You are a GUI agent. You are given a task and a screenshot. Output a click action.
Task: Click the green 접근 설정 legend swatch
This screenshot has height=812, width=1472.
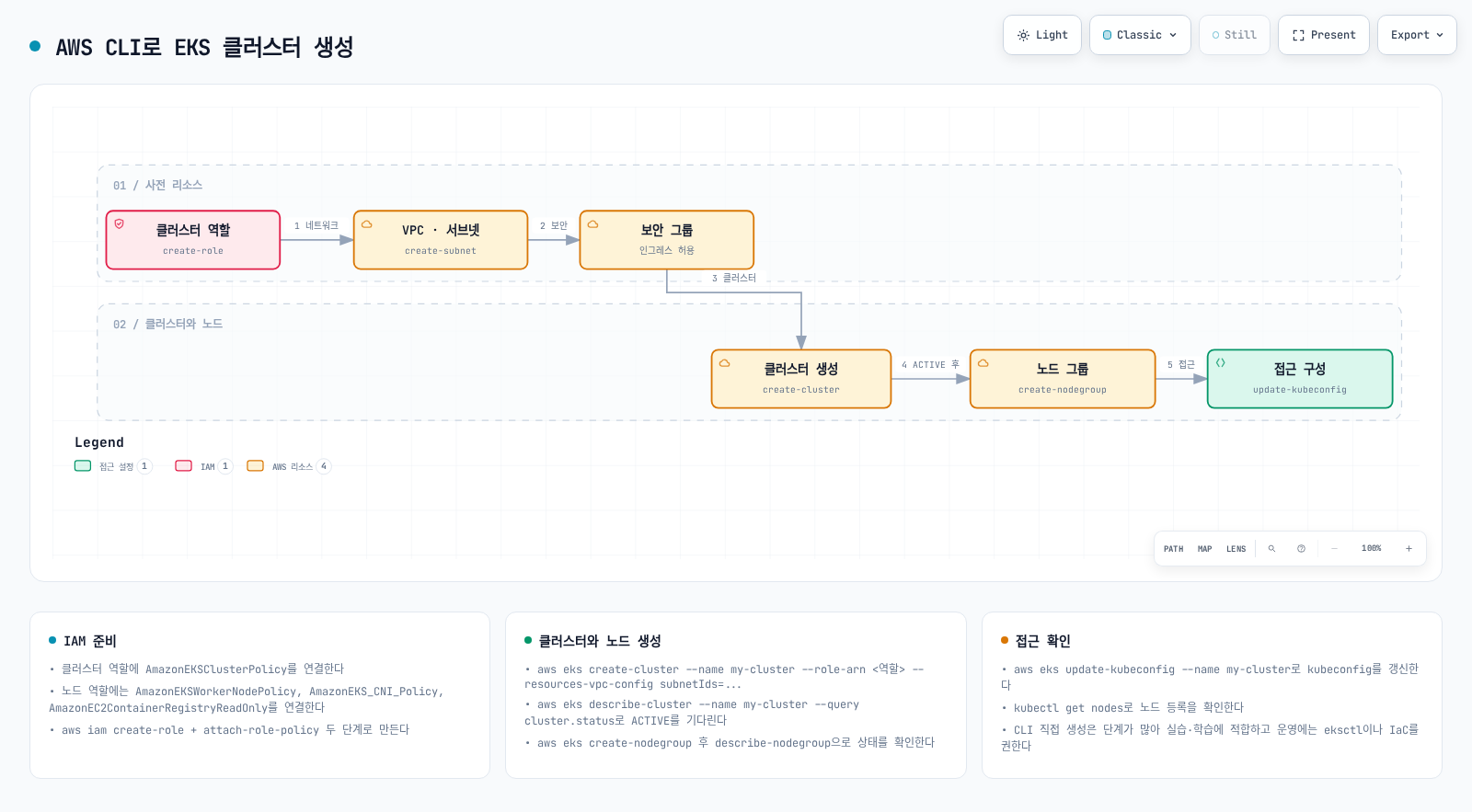(x=83, y=466)
